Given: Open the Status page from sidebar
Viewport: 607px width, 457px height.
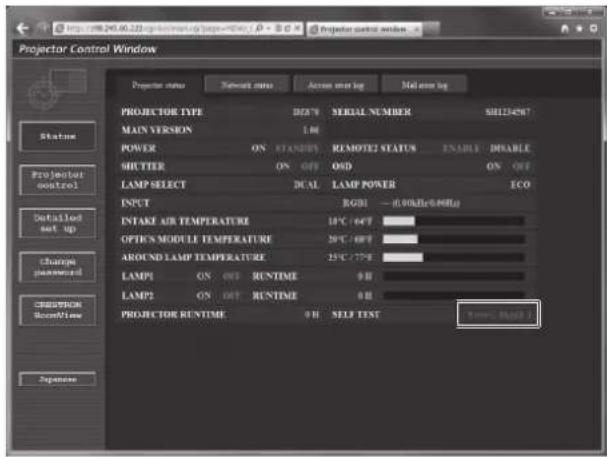Looking at the screenshot, I should 58,136.
